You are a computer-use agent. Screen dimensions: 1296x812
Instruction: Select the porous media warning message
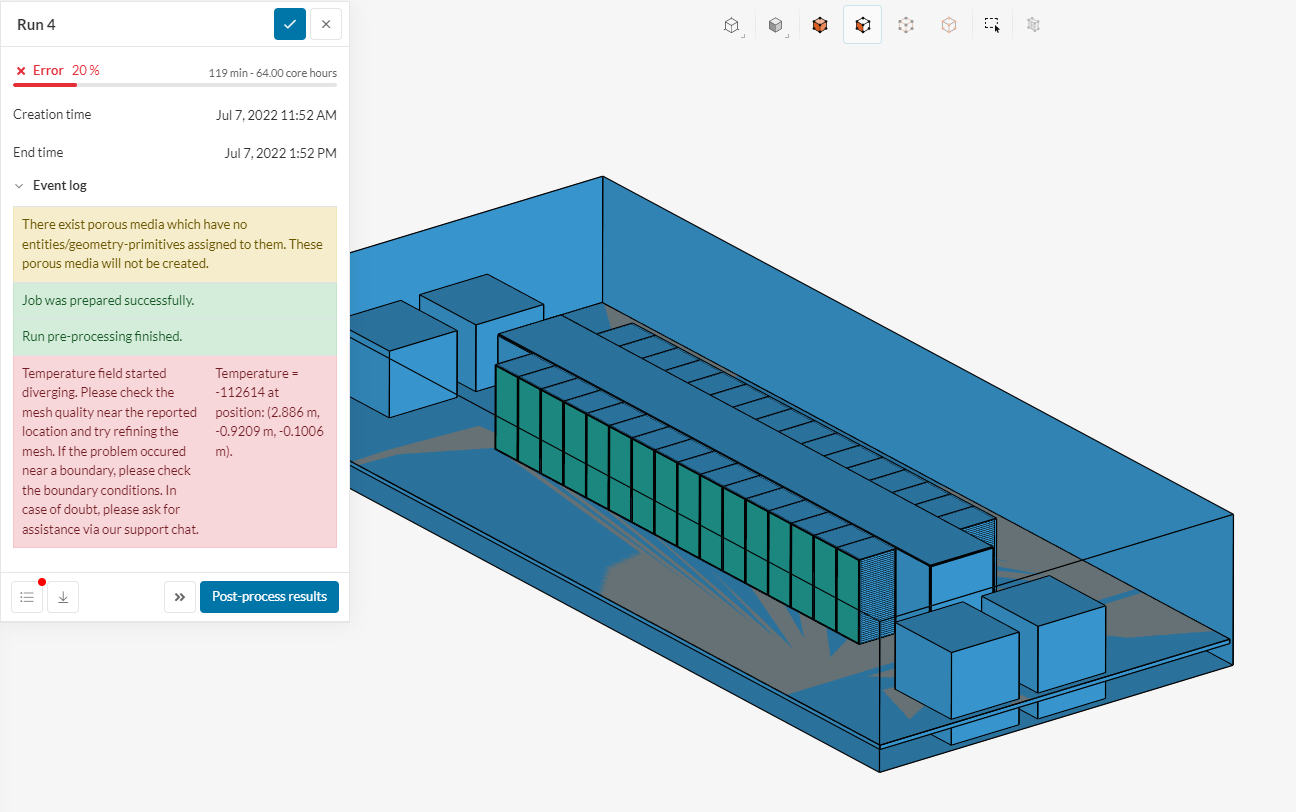tap(174, 244)
